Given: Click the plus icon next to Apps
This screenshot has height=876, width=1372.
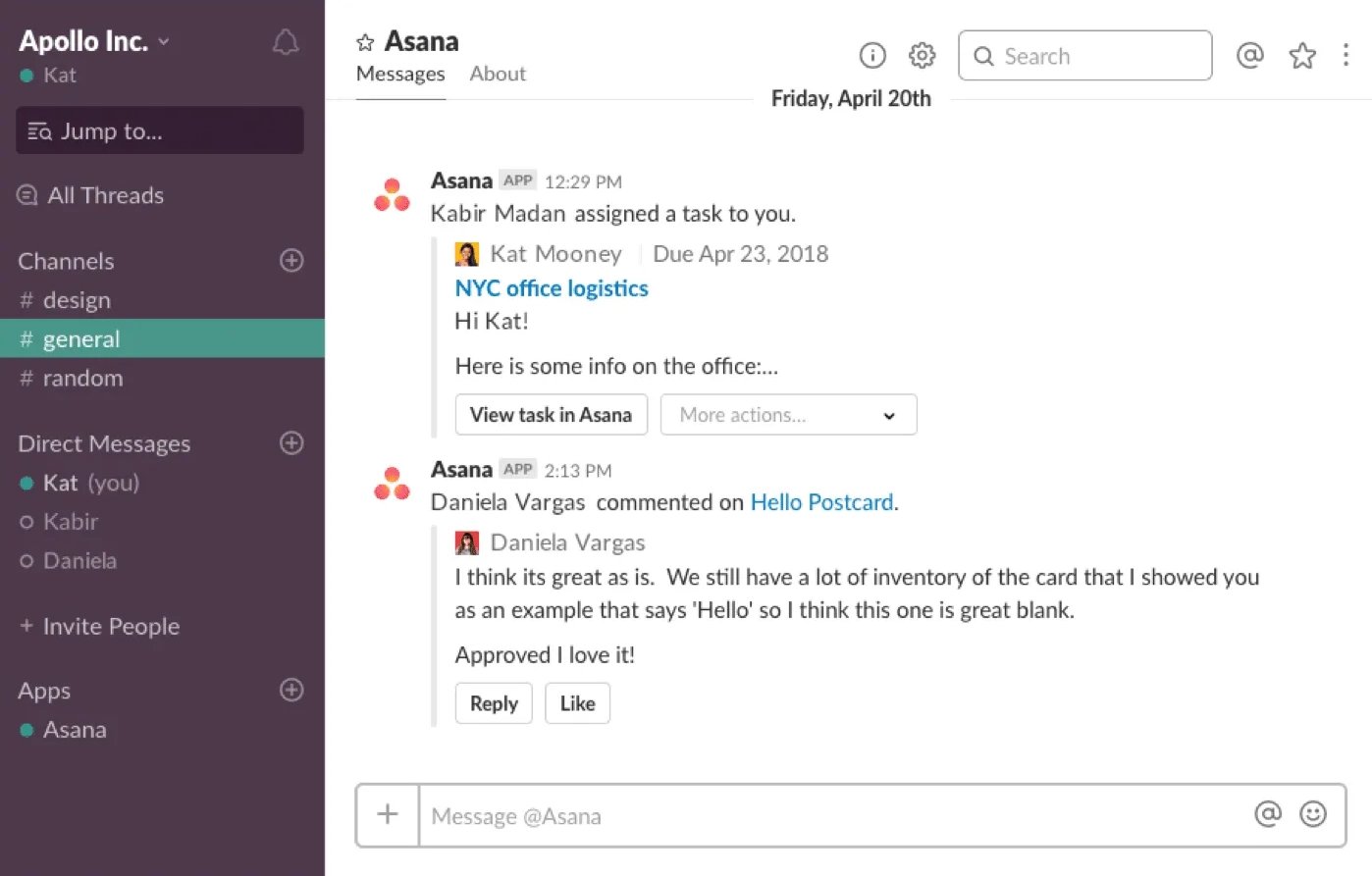Looking at the screenshot, I should click(291, 691).
